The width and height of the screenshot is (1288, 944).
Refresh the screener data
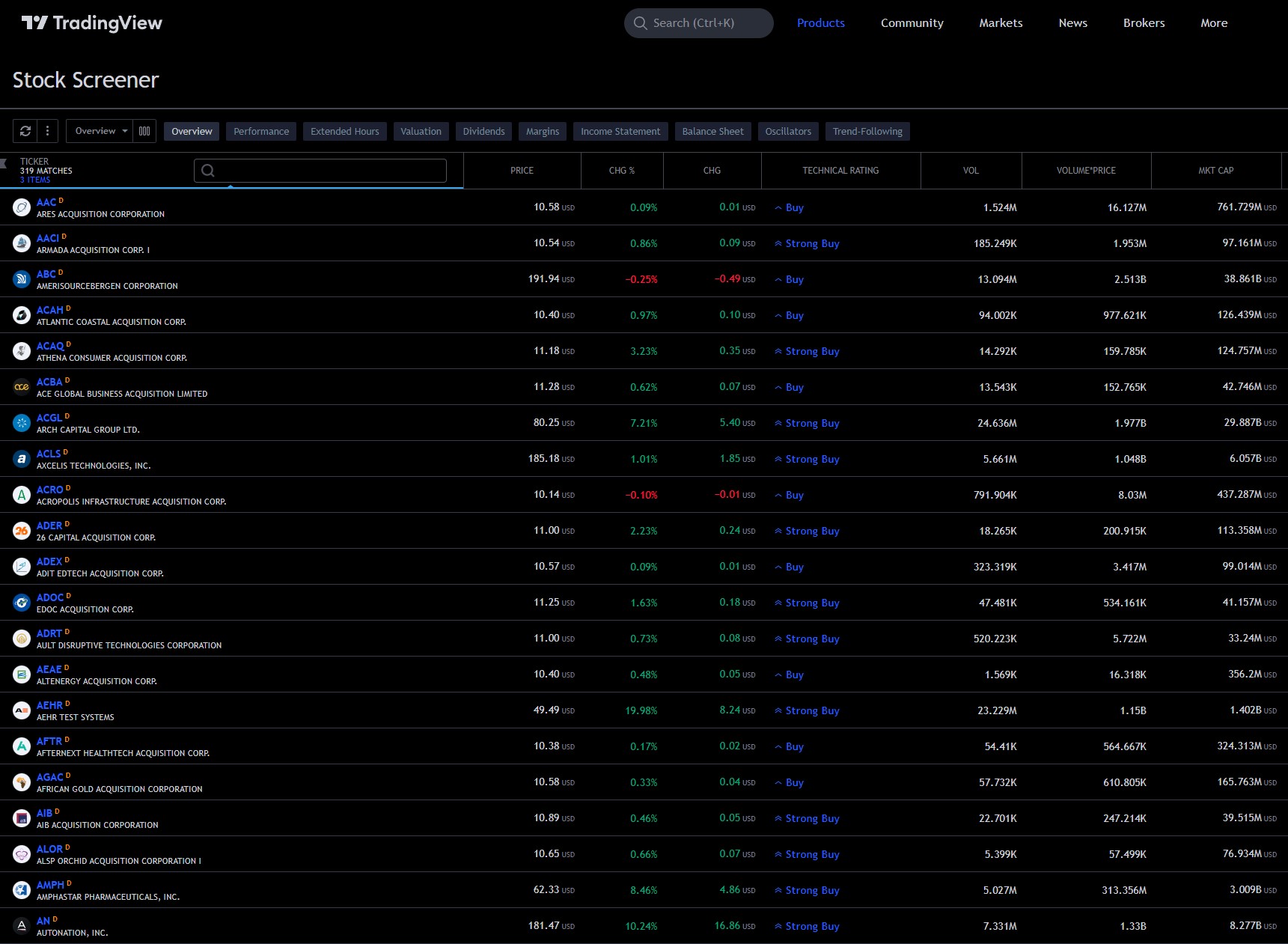point(24,130)
